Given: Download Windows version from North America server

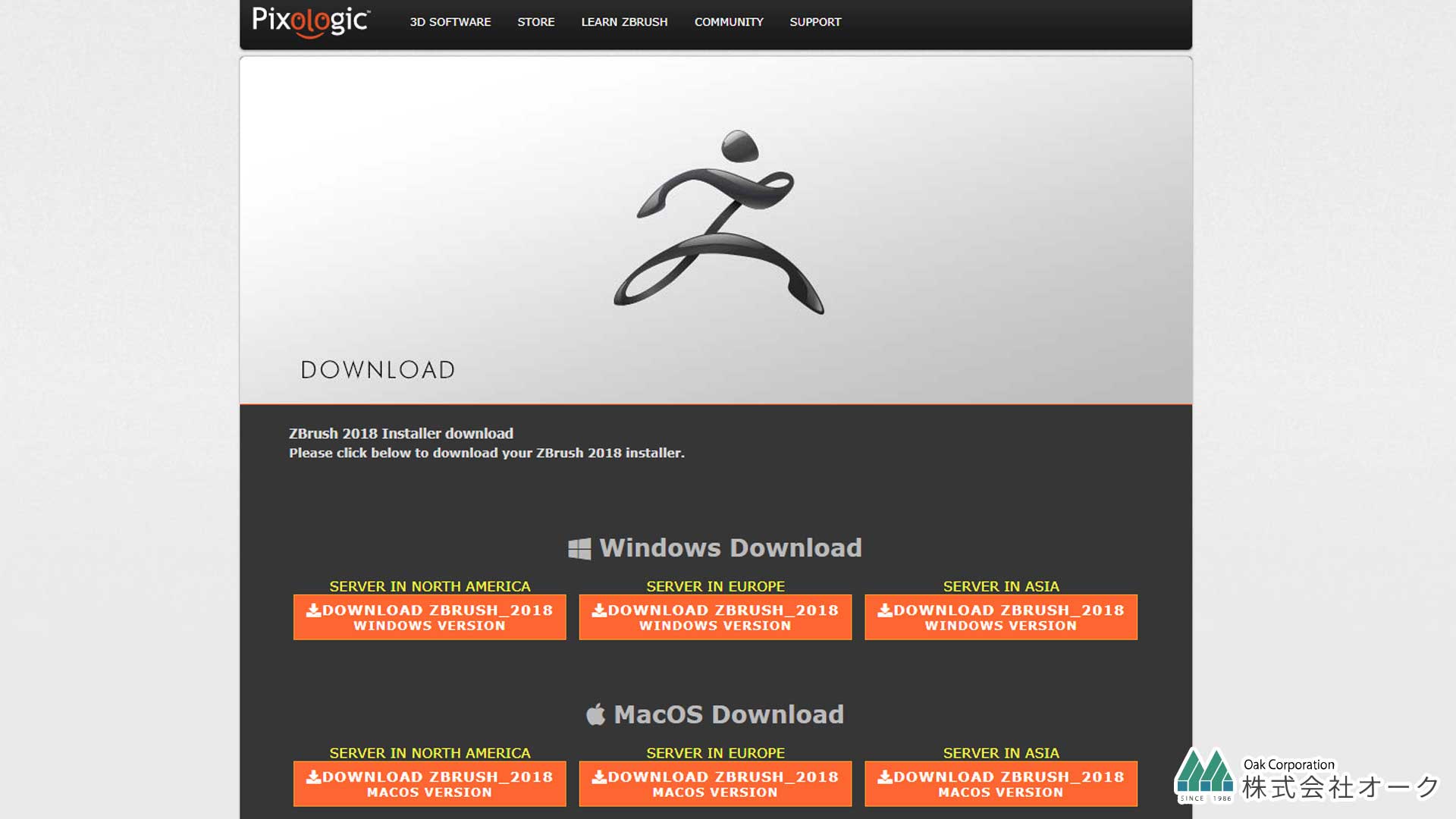Looking at the screenshot, I should tap(430, 617).
